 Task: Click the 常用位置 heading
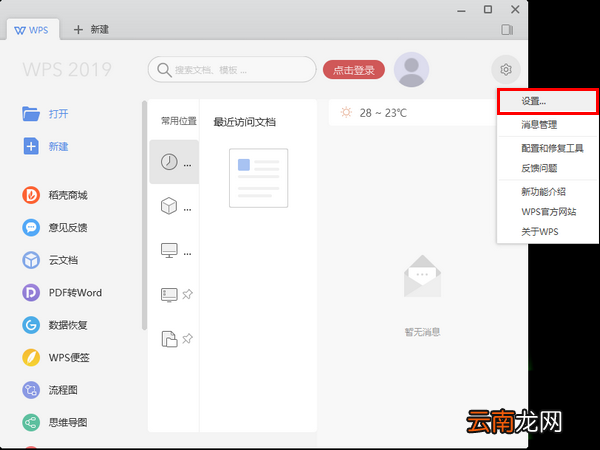pos(179,121)
